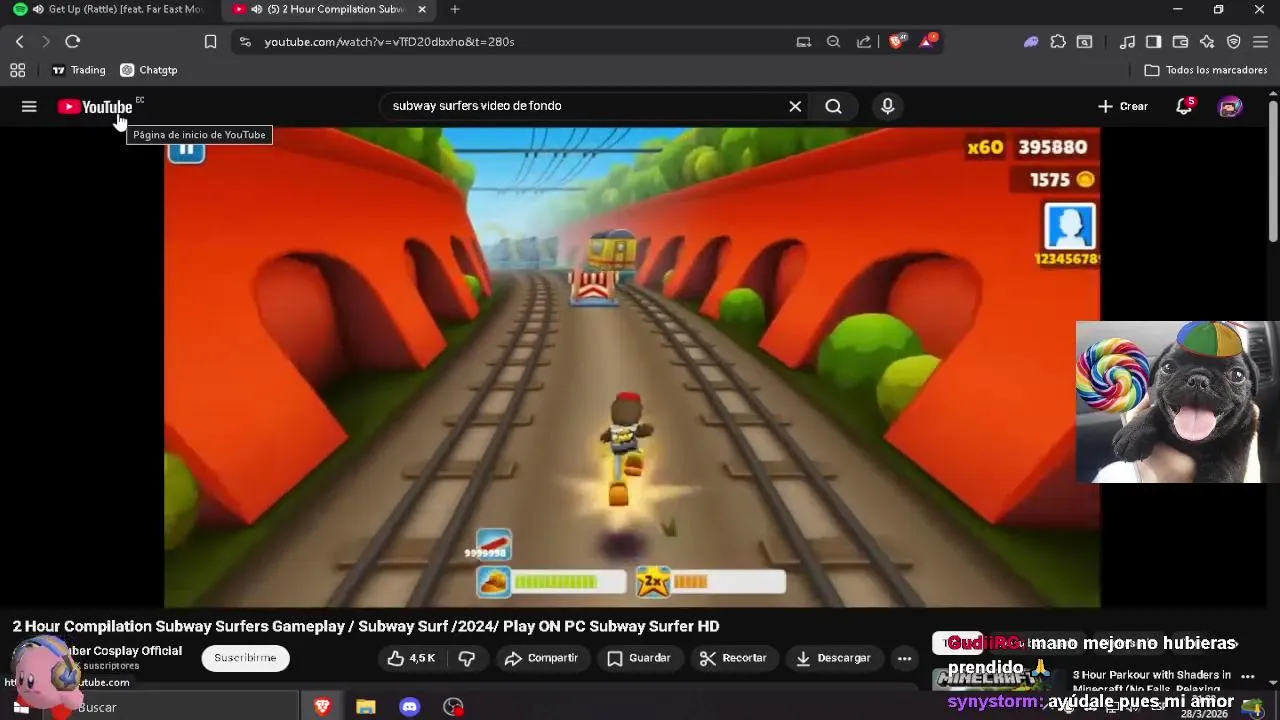The image size is (1280, 720).
Task: Pause the game via in-video pause icon
Action: coord(186,149)
